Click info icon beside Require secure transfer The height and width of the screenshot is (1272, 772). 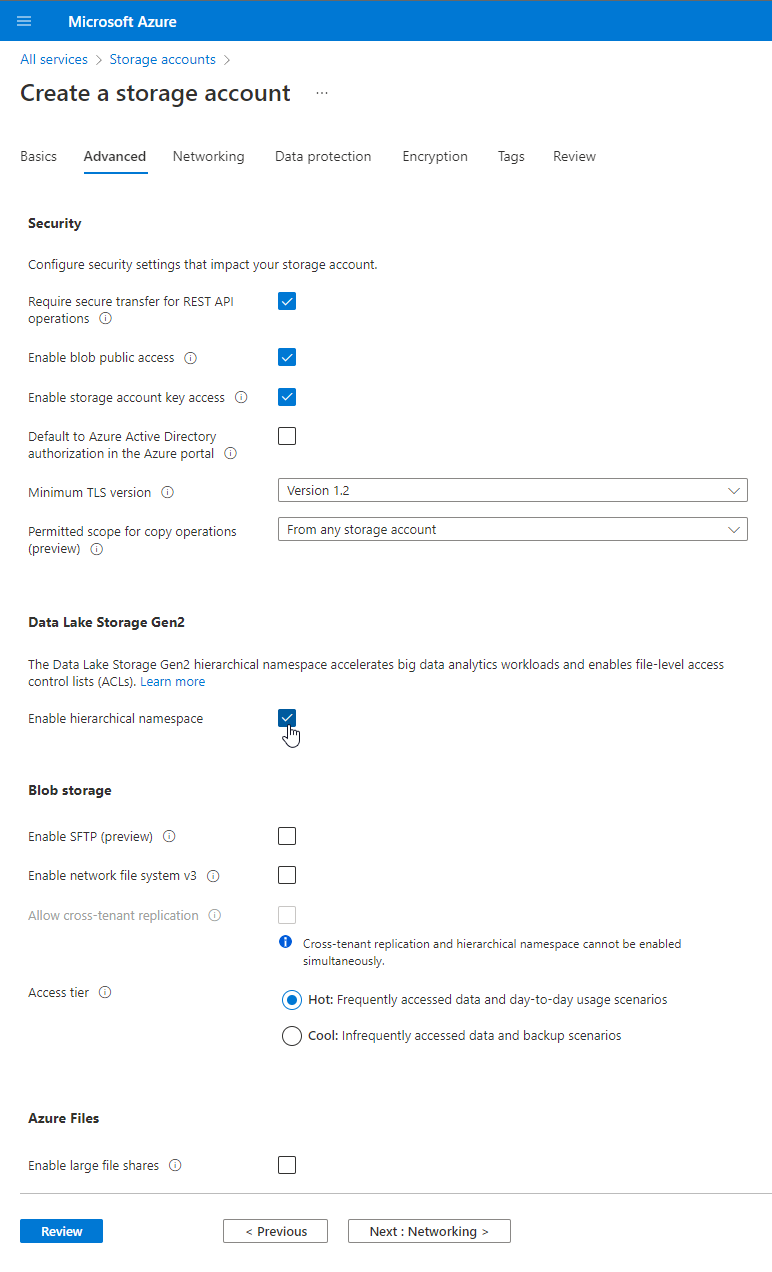tap(105, 319)
